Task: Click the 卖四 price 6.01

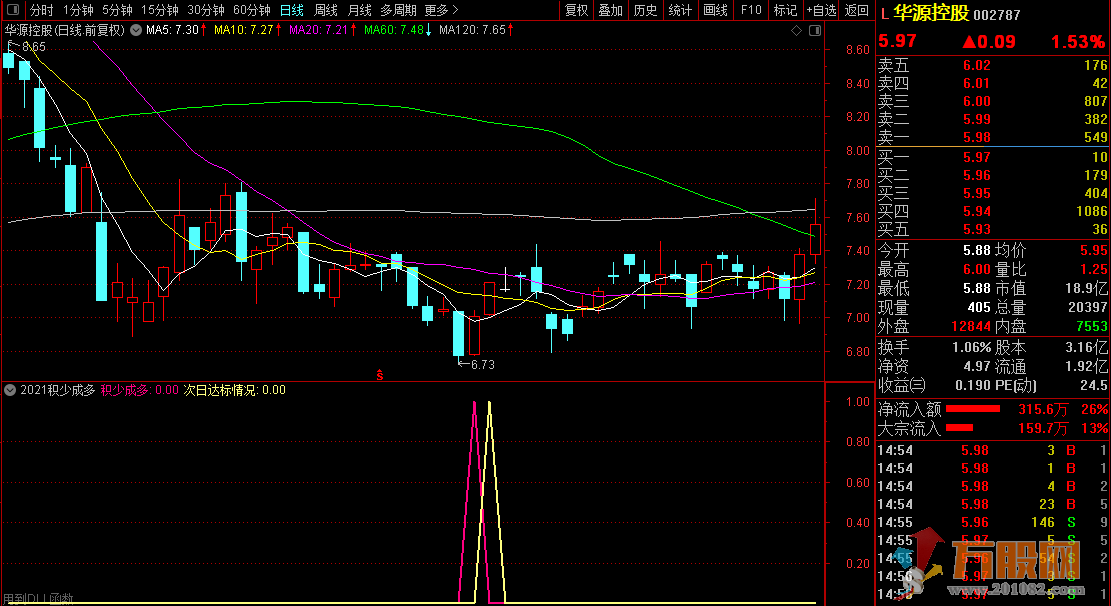Action: click(976, 84)
